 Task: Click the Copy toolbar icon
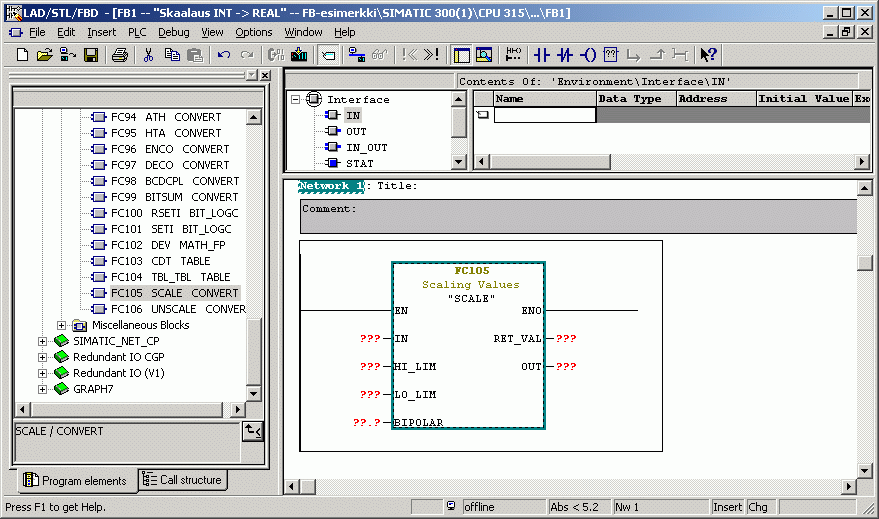click(172, 55)
